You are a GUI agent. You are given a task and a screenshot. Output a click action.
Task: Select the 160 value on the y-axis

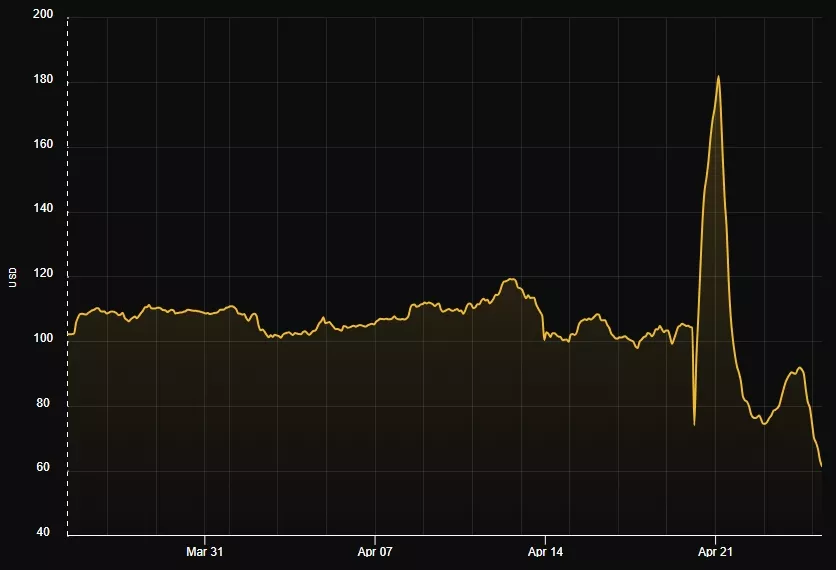coord(43,144)
